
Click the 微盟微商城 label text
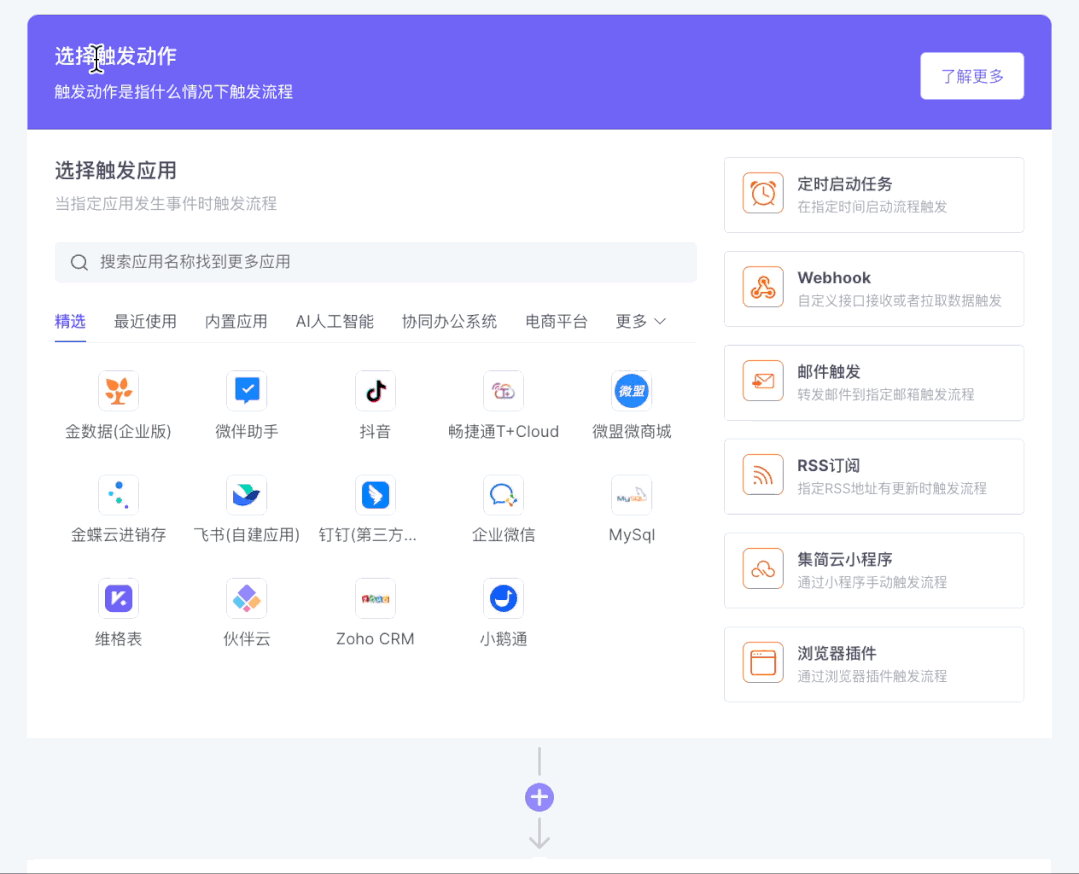632,431
